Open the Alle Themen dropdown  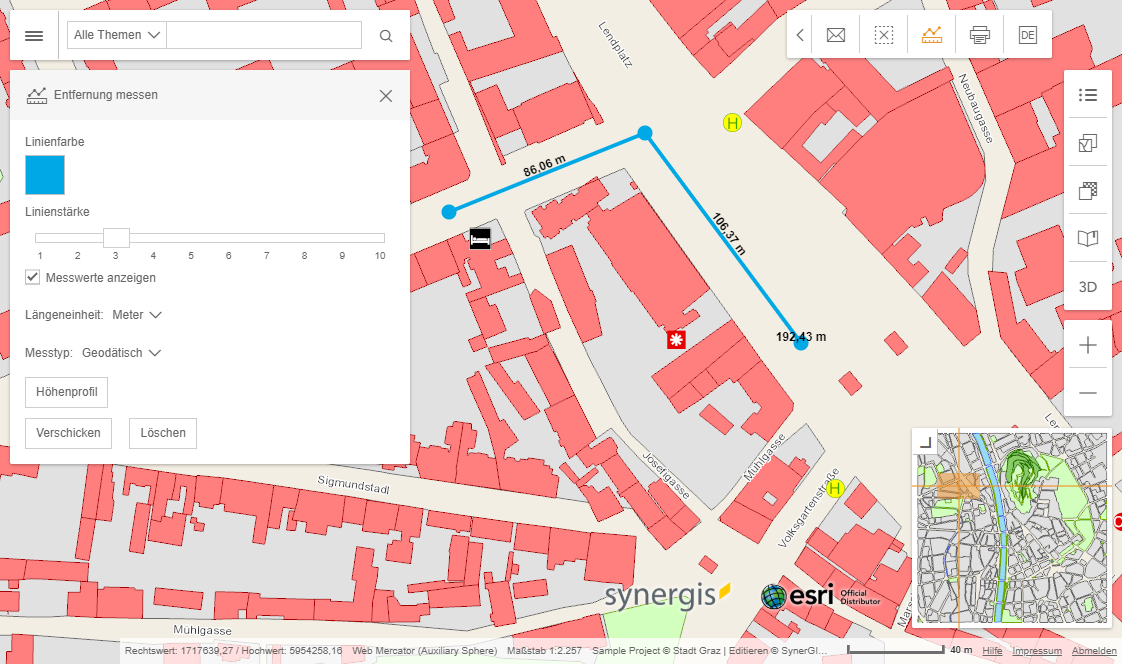(115, 34)
